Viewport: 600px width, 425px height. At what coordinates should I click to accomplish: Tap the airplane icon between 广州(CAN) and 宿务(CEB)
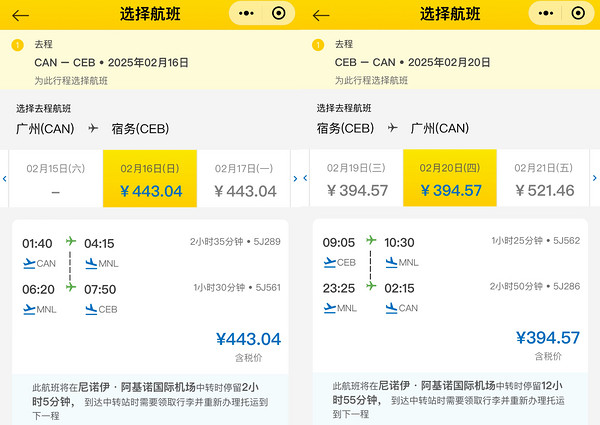coord(93,128)
